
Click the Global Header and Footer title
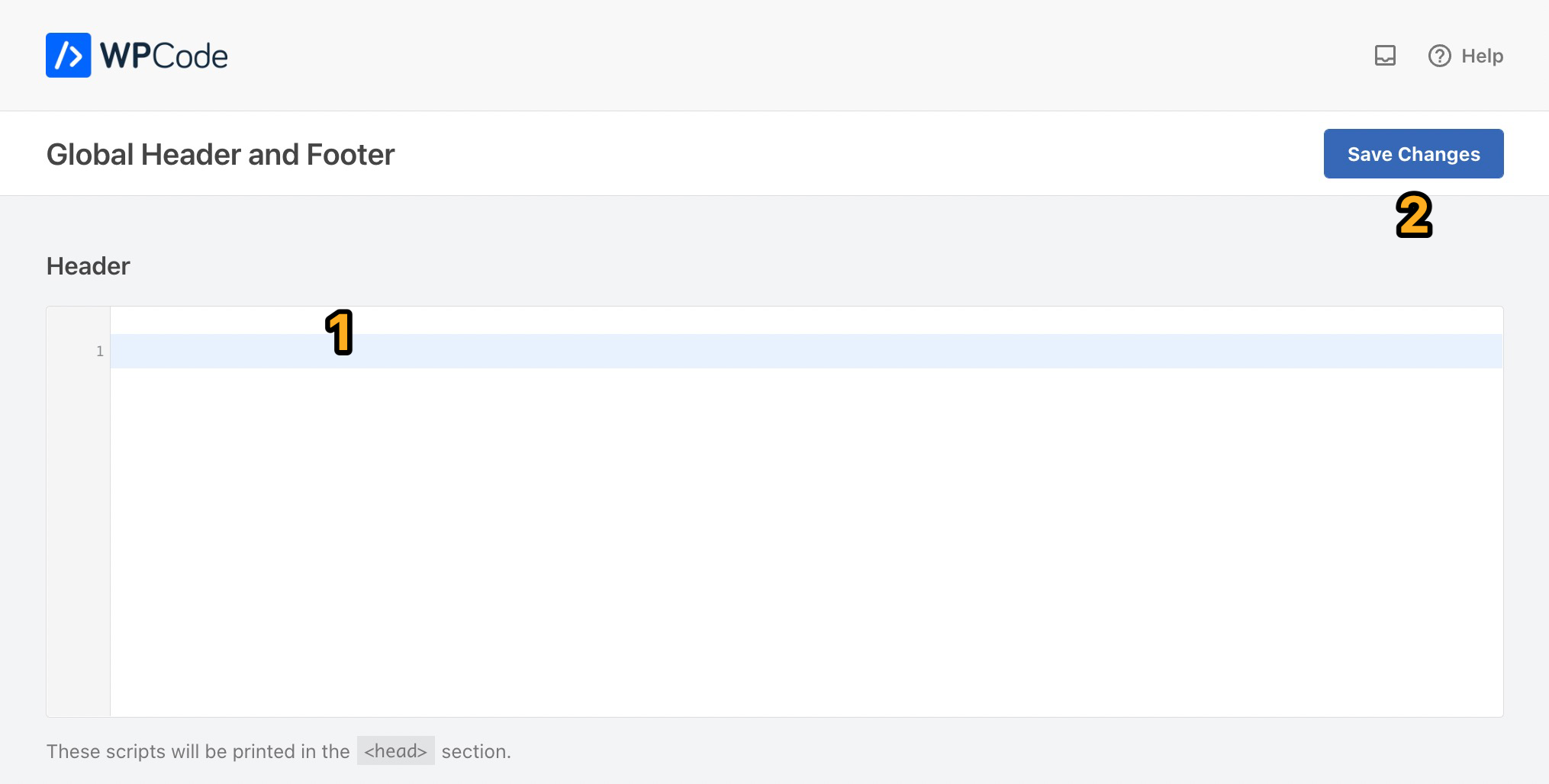point(221,154)
